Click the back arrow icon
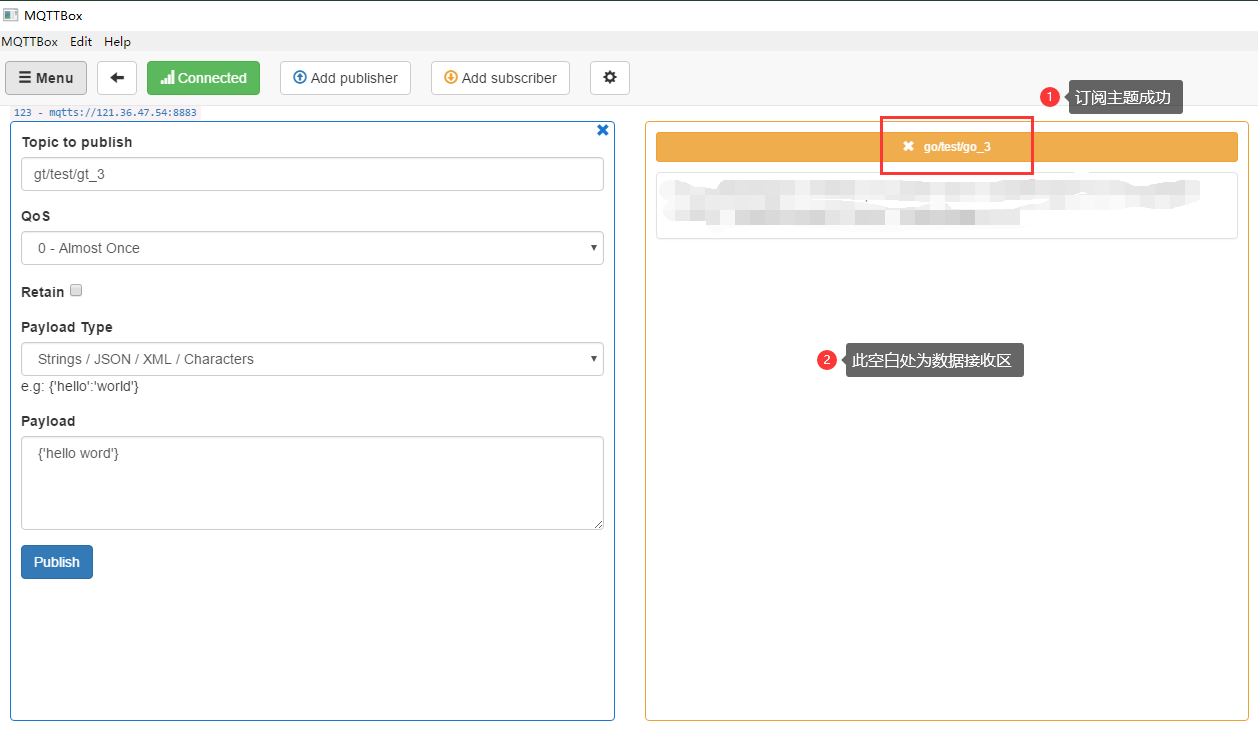The width and height of the screenshot is (1258, 731). 117,78
